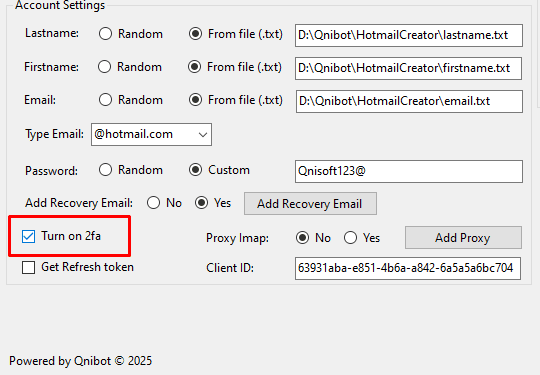Select No for Add Recovery Email
The width and height of the screenshot is (540, 375).
(164, 203)
